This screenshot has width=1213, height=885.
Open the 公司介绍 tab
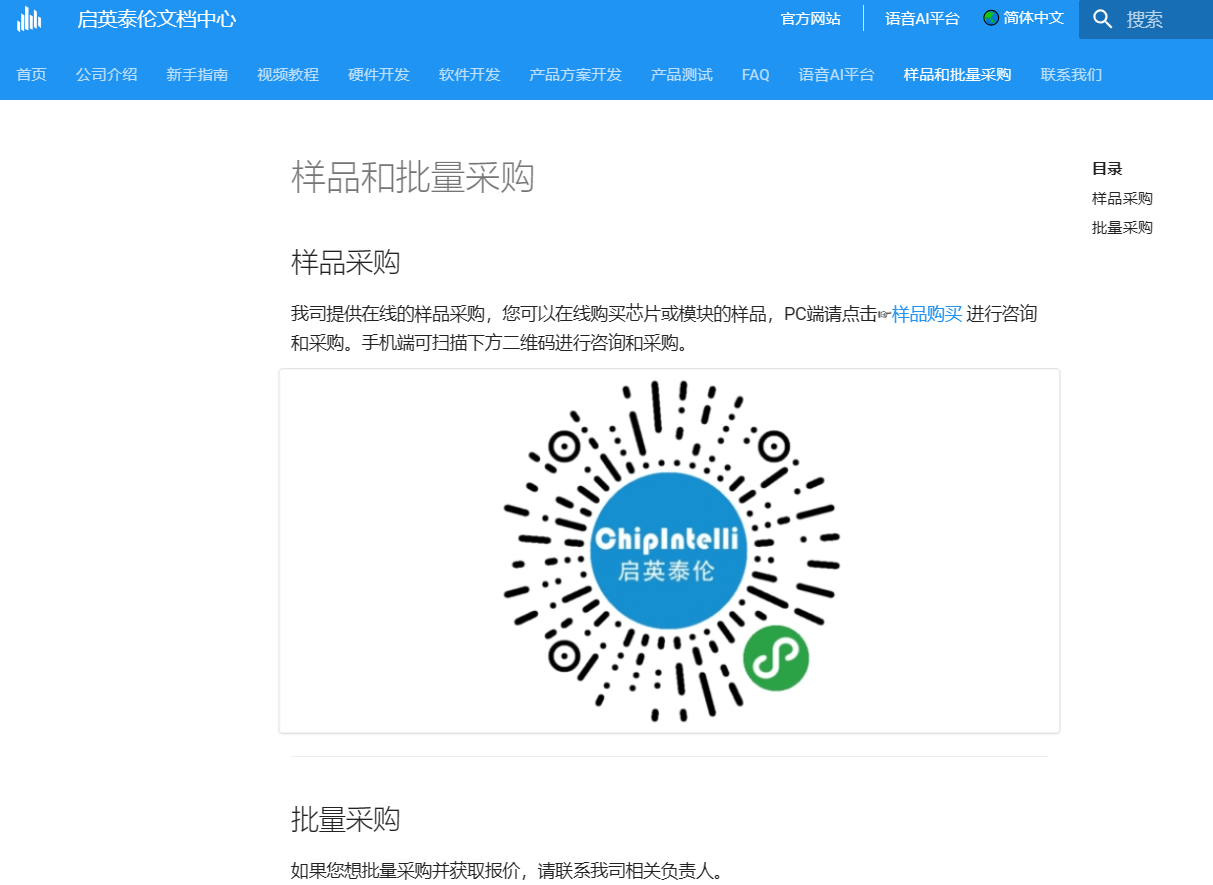(106, 75)
